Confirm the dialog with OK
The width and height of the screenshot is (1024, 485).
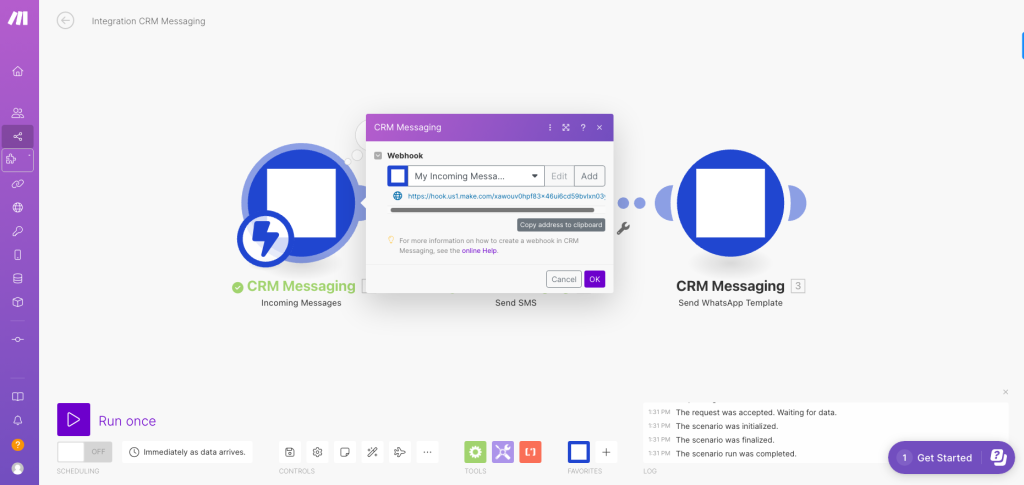point(594,279)
